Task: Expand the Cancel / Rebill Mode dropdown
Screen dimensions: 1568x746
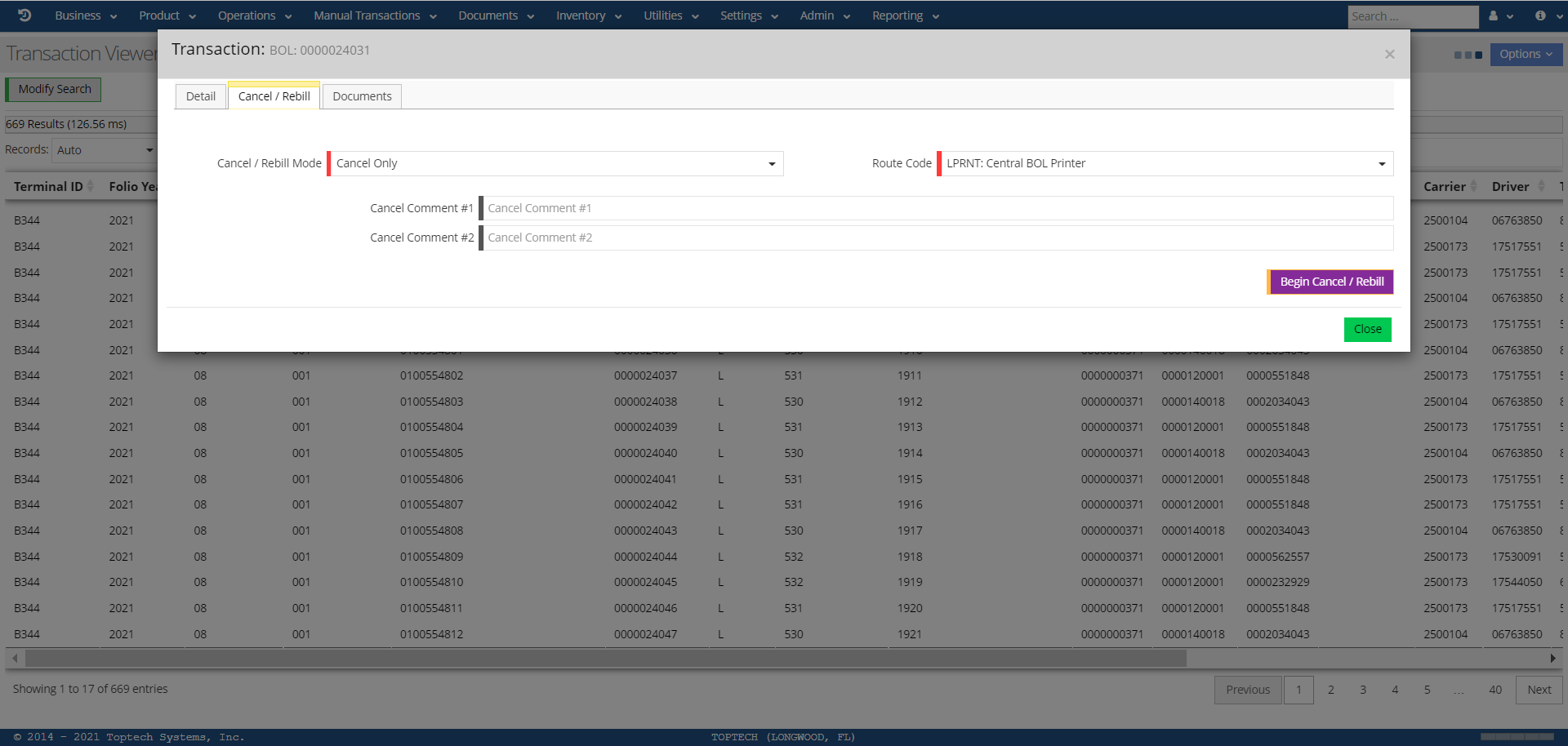Action: click(x=555, y=164)
